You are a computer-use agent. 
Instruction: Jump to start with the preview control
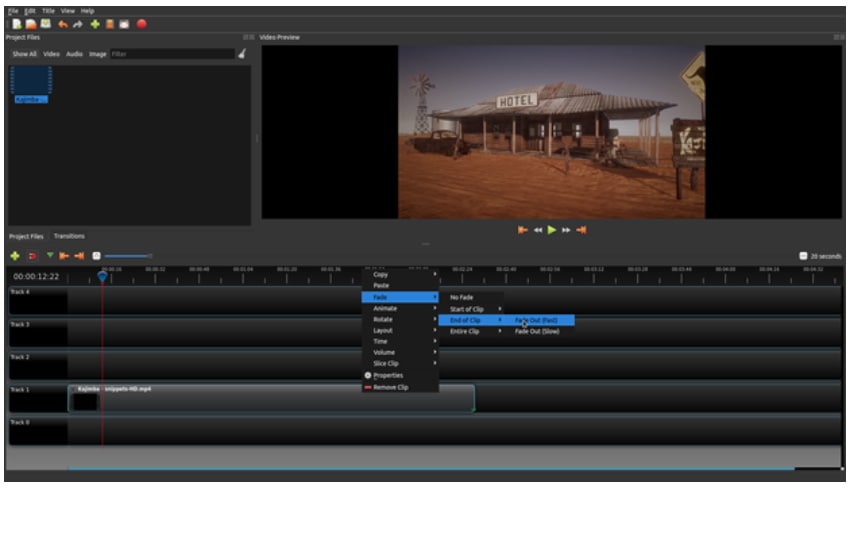click(523, 230)
